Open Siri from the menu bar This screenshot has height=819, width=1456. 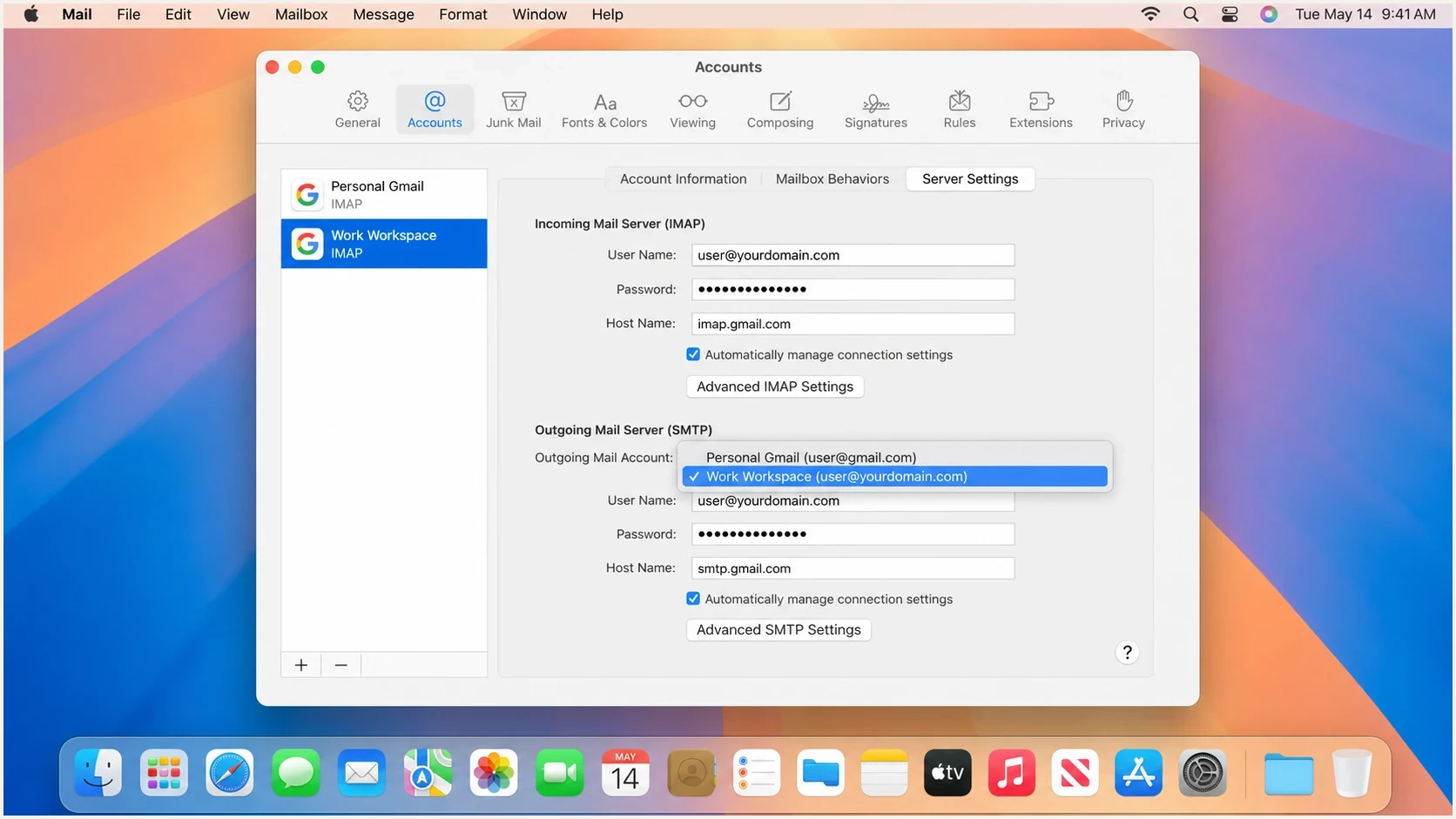pos(1269,14)
